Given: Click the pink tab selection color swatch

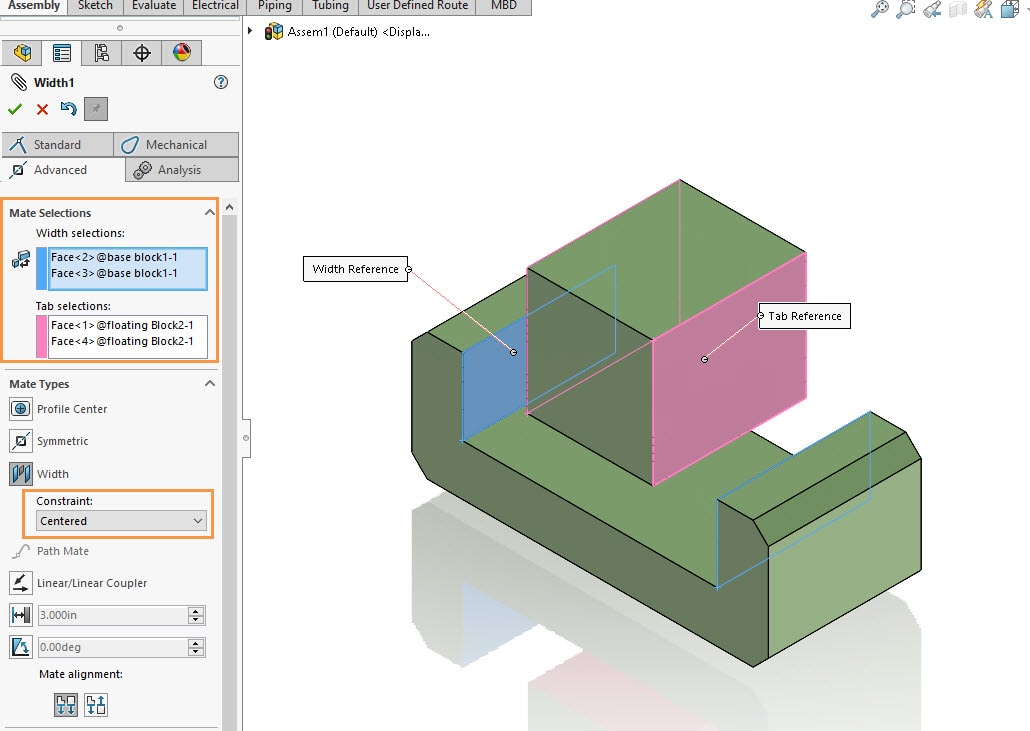Looking at the screenshot, I should point(41,337).
